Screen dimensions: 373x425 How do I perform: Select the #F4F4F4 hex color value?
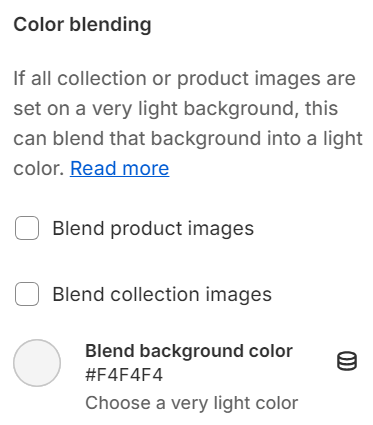tap(124, 375)
